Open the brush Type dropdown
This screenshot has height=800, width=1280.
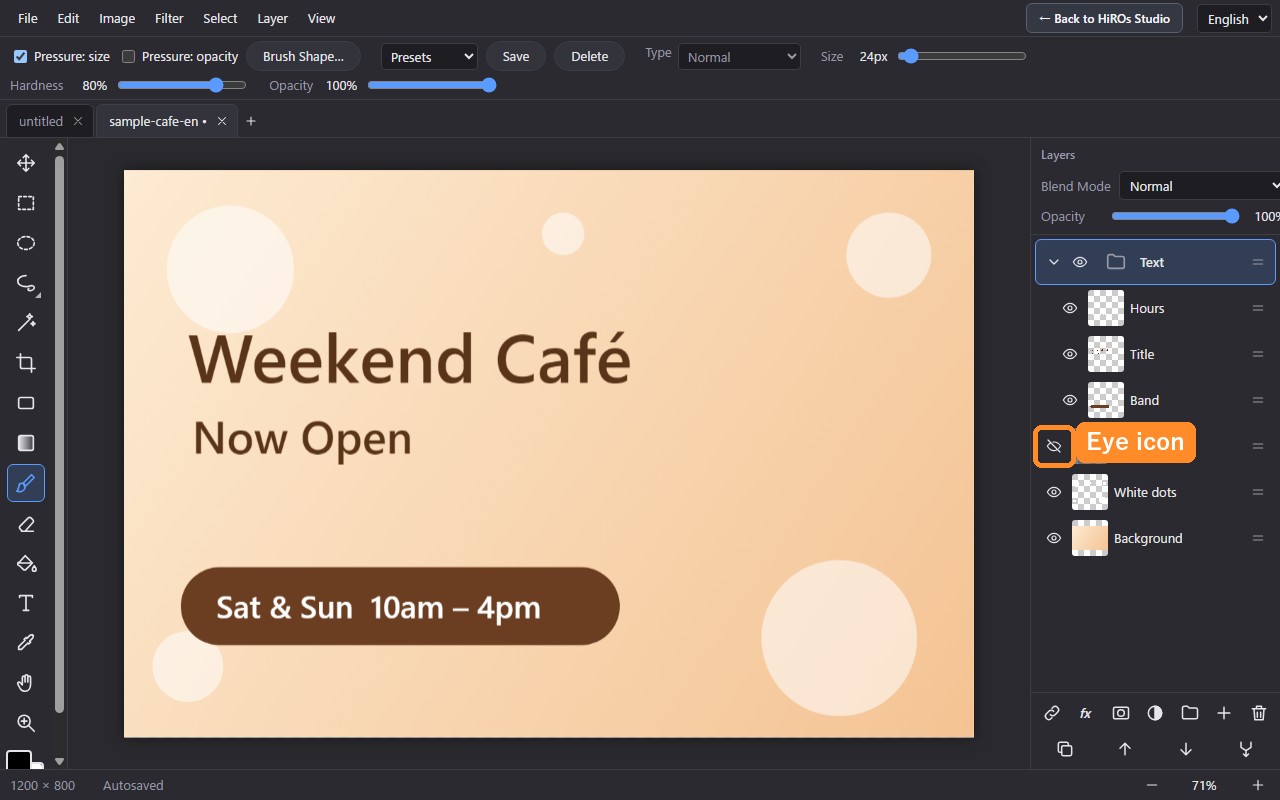[739, 57]
